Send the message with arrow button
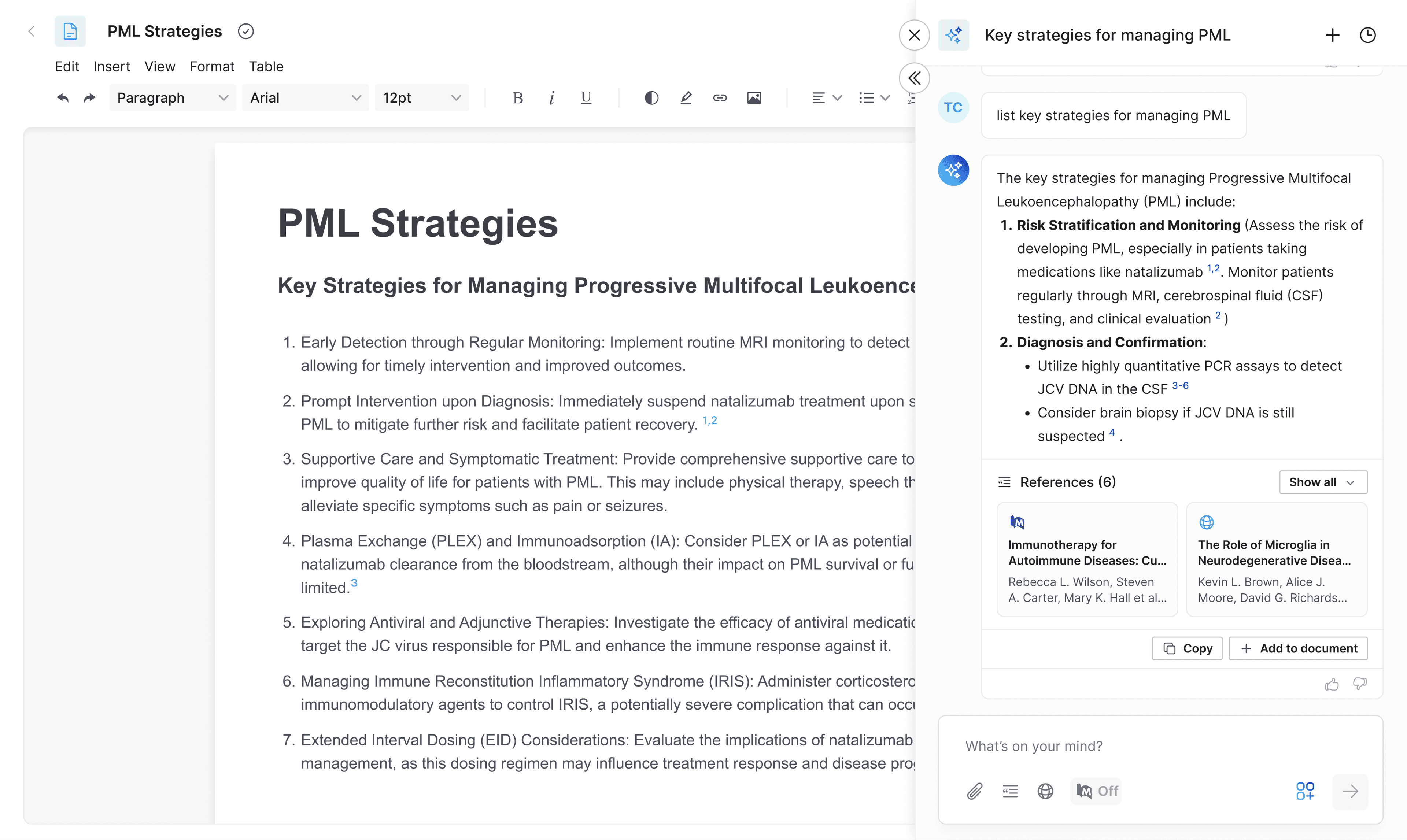This screenshot has width=1407, height=840. click(1350, 791)
